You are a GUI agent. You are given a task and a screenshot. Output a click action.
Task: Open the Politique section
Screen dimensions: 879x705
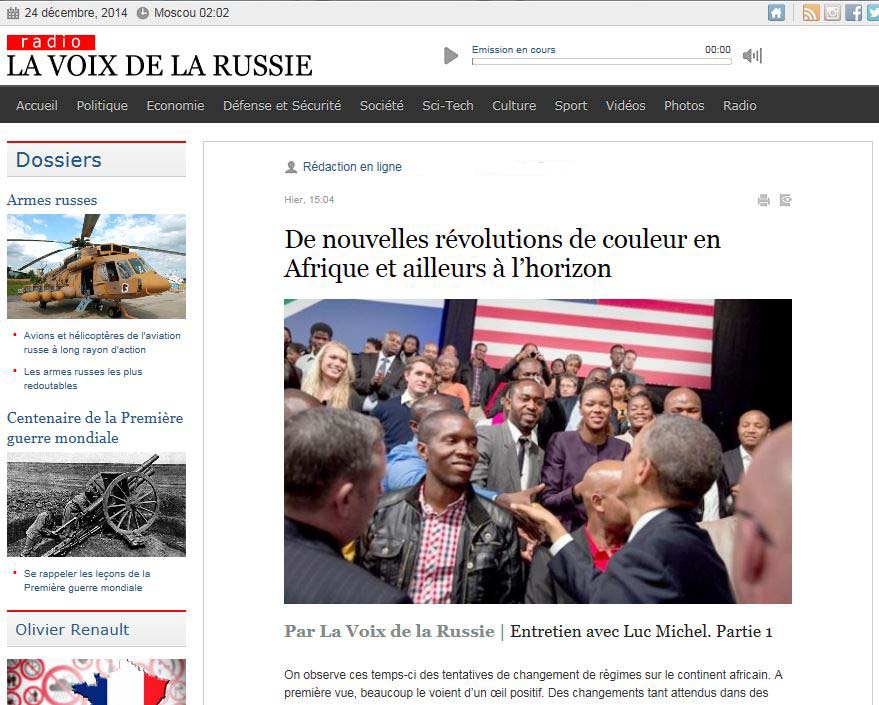click(102, 105)
